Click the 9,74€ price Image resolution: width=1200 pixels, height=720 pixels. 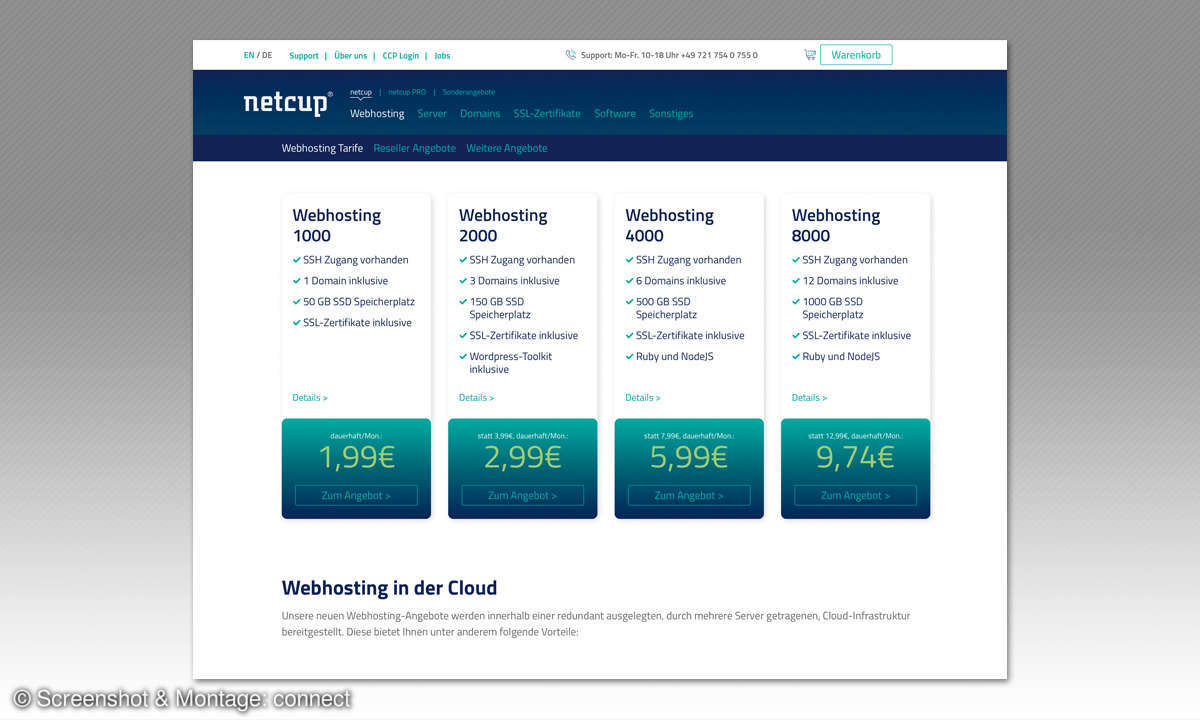pyautogui.click(x=855, y=457)
